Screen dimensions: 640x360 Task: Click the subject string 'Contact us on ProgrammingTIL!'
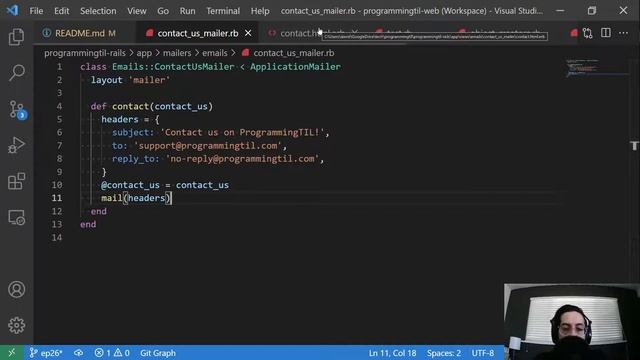coord(242,132)
